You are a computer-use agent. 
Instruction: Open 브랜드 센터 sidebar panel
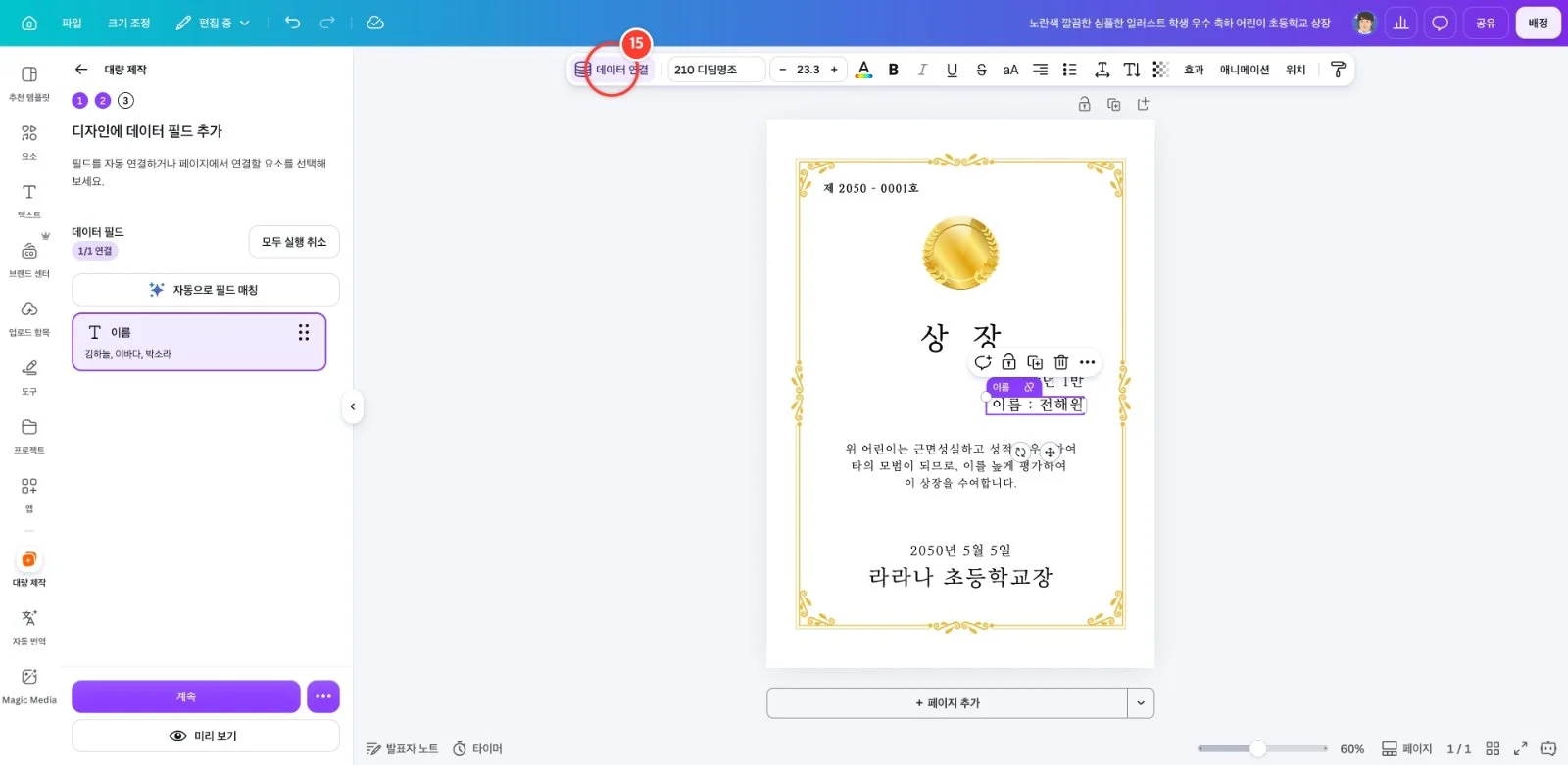coord(29,260)
